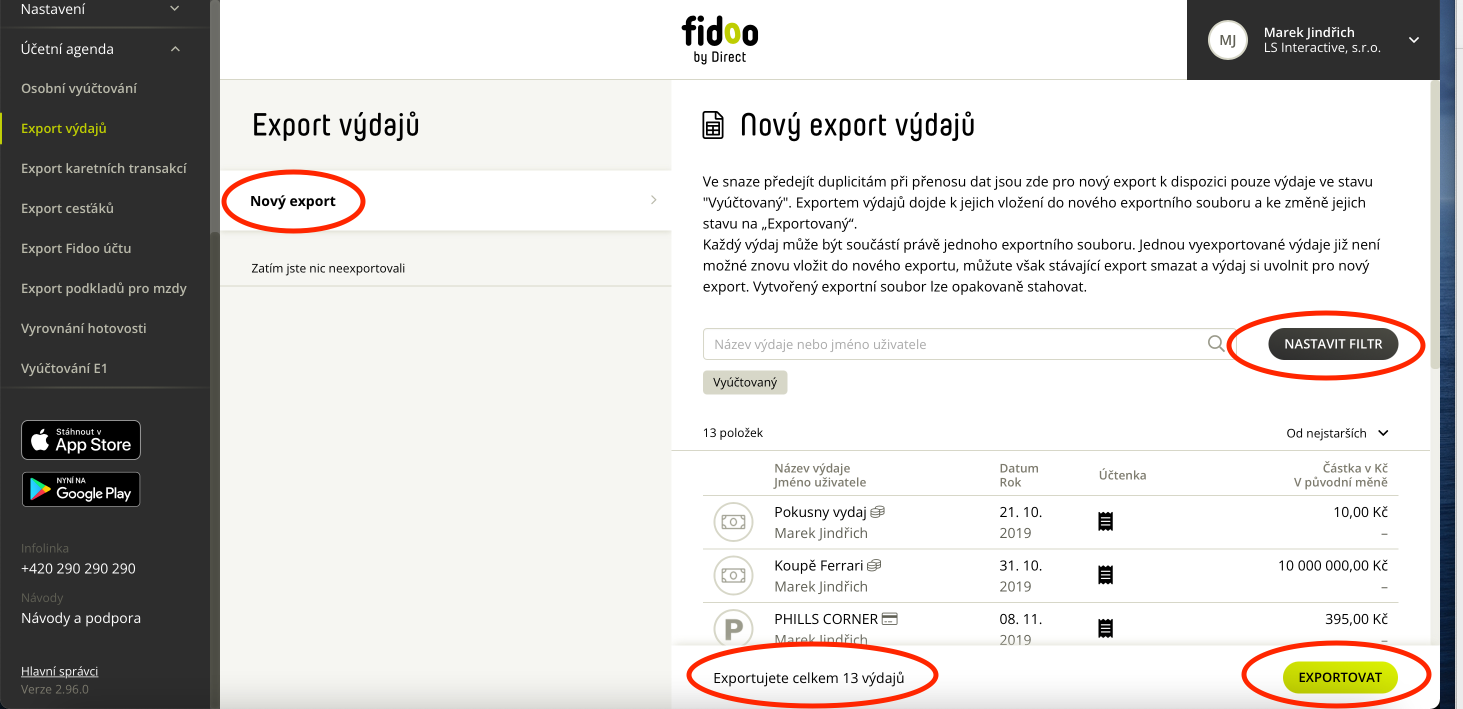Click the NASTAVIT FILTR button
This screenshot has width=1463, height=709.
1333,343
